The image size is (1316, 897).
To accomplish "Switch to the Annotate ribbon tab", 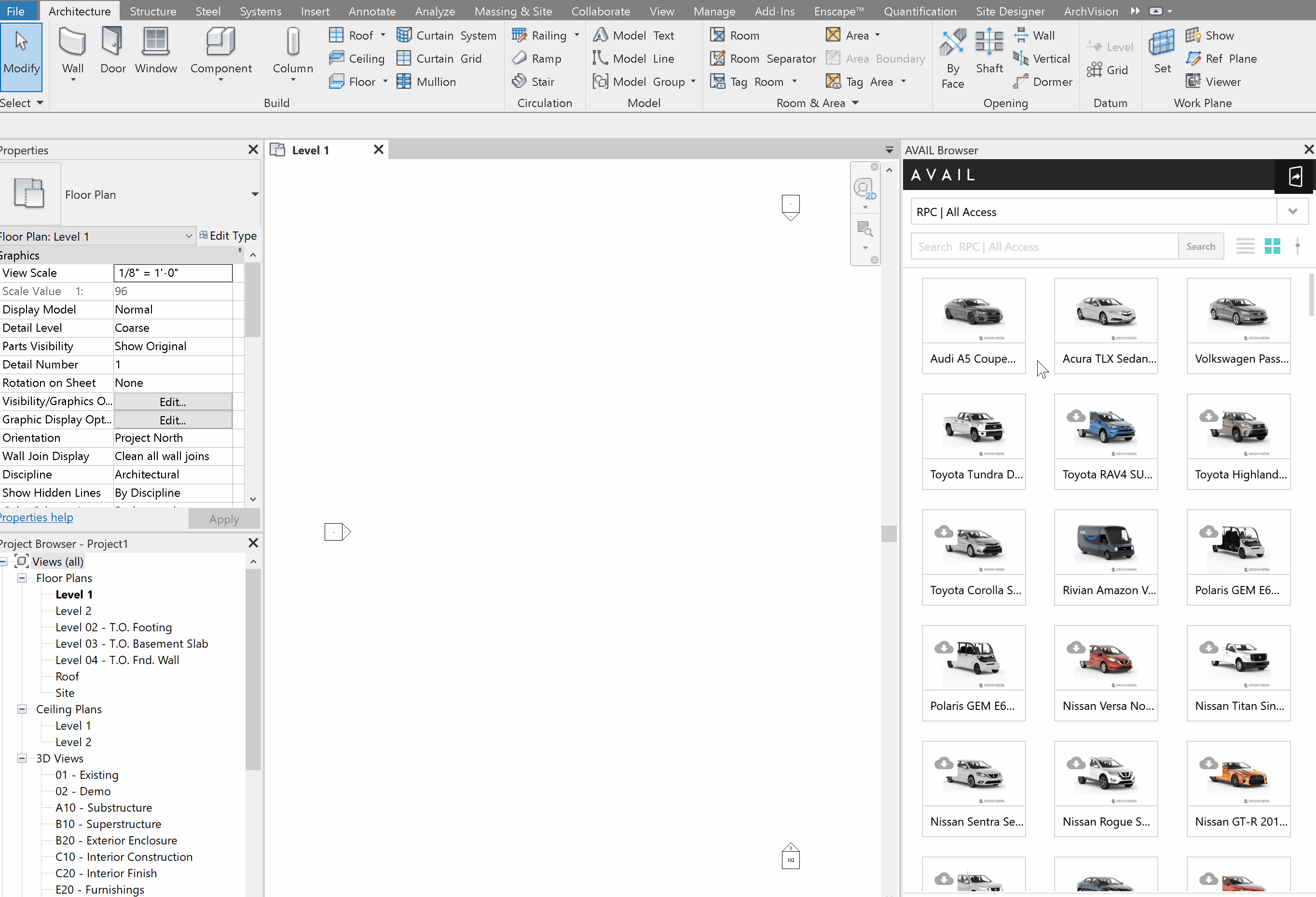I will [x=372, y=11].
